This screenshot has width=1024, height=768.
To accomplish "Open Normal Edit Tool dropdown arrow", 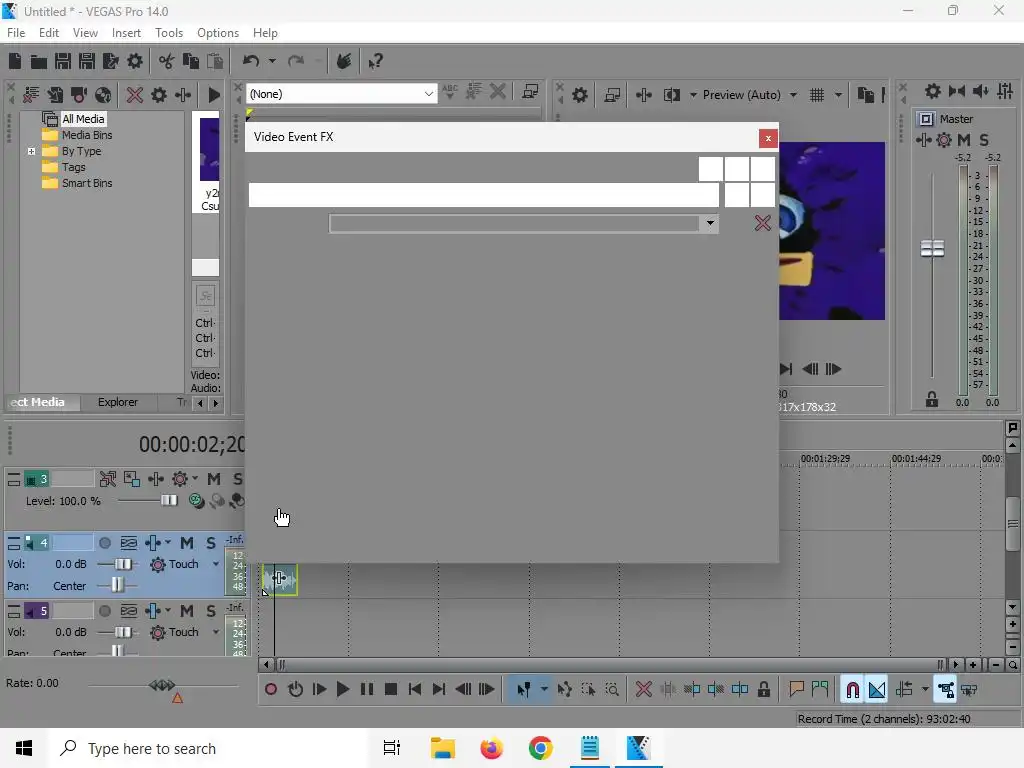I will point(543,690).
